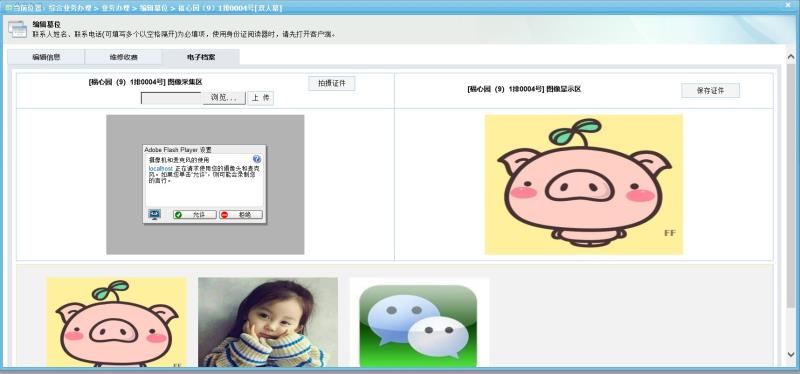Click the 浏览... browse button
Screen dimensions: 800x374
(x=224, y=98)
